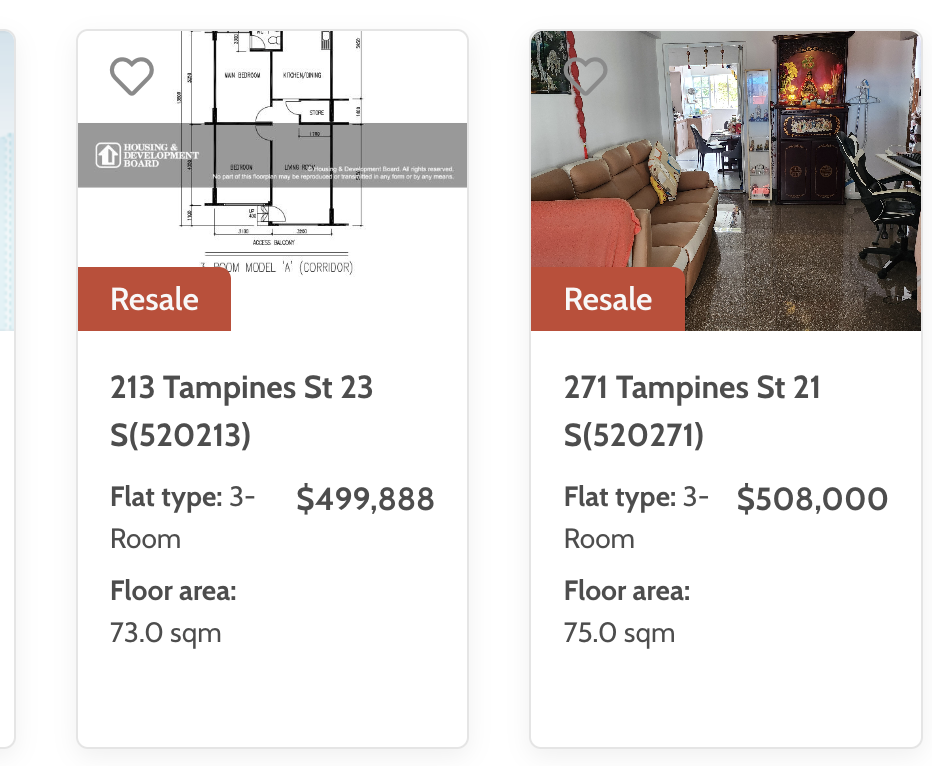Click Flat type 3-Room on 271 Tampines card

click(x=636, y=518)
